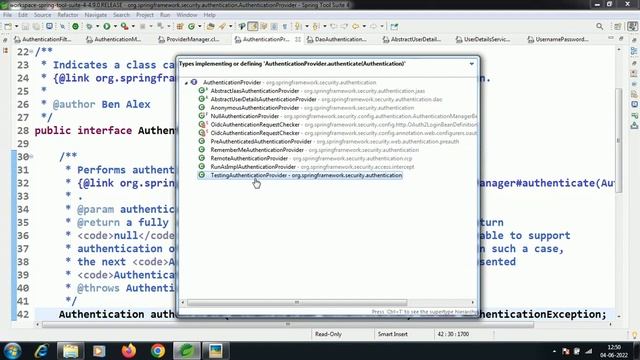Screen dimensions: 640x360
Task: Select AbstractUserDetailsAuthenticationProvider in hierarchy
Action: [x=320, y=100]
